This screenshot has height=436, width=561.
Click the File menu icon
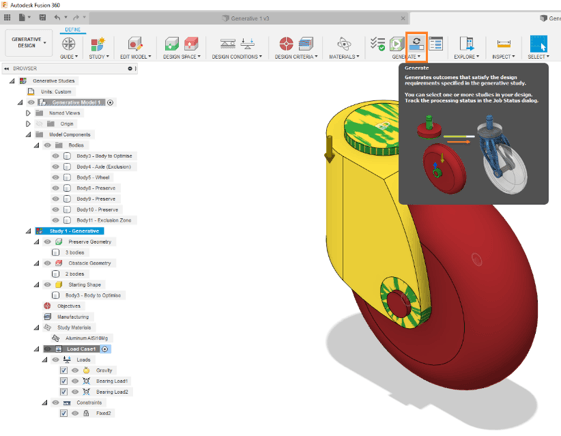pyautogui.click(x=22, y=17)
